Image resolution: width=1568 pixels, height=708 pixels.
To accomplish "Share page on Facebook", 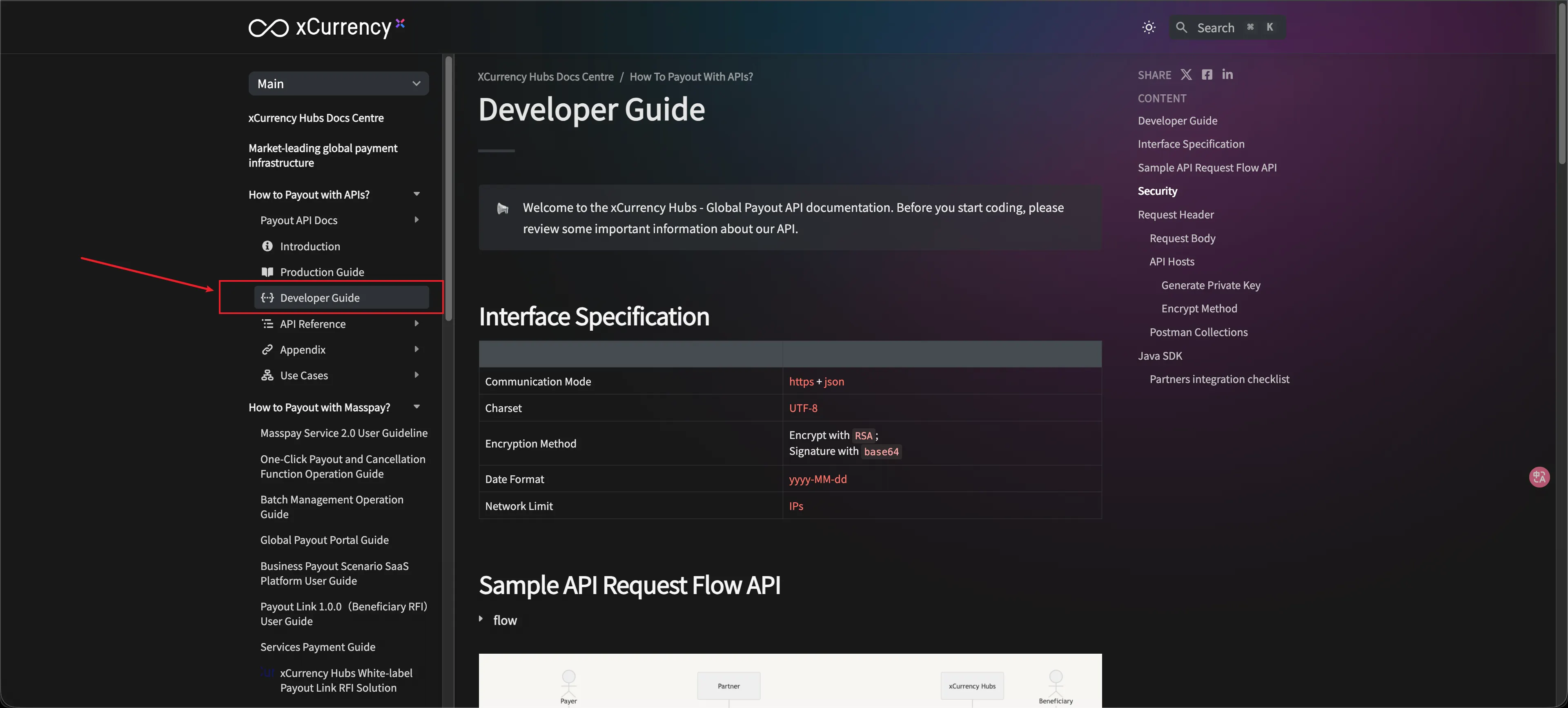I will [1207, 74].
